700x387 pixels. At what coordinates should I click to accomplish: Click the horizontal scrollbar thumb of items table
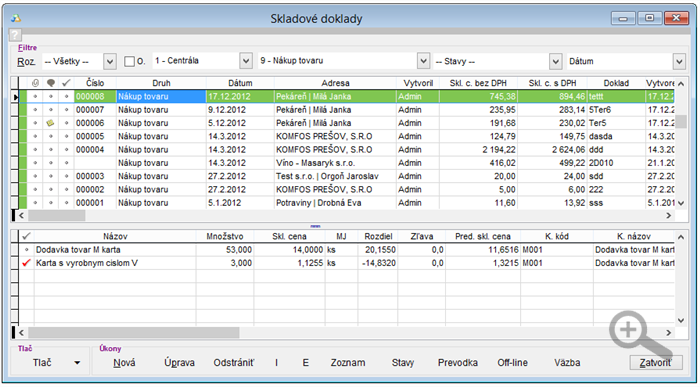[x=133, y=333]
